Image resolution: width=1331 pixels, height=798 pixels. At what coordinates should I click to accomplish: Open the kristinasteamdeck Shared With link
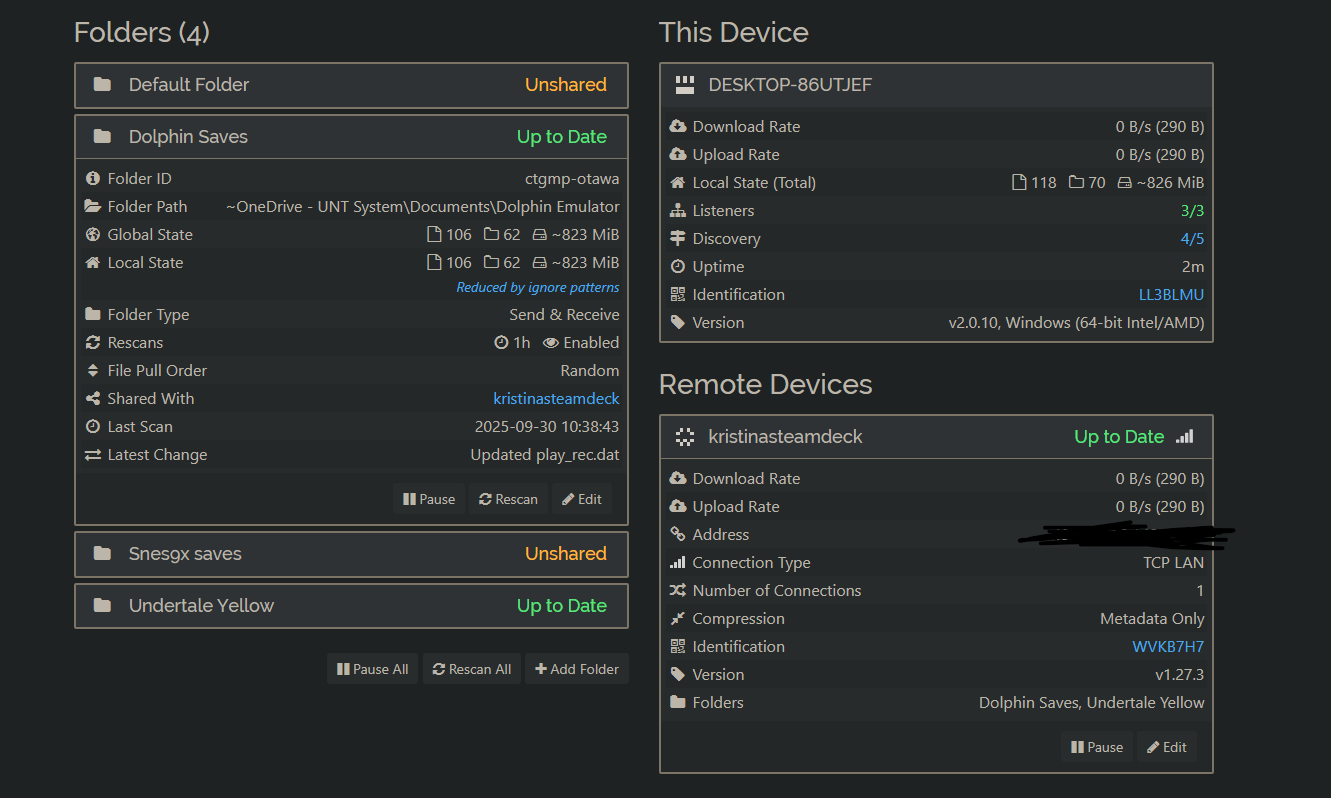click(x=556, y=399)
